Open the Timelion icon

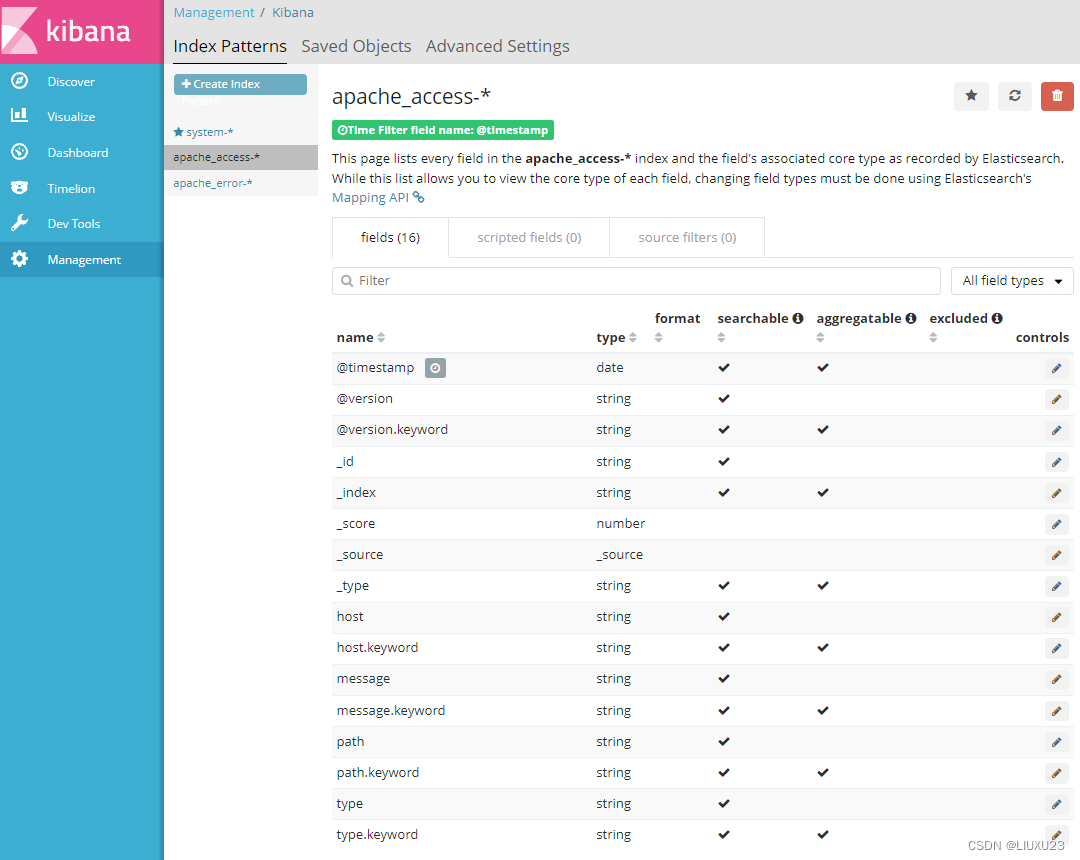[20, 188]
